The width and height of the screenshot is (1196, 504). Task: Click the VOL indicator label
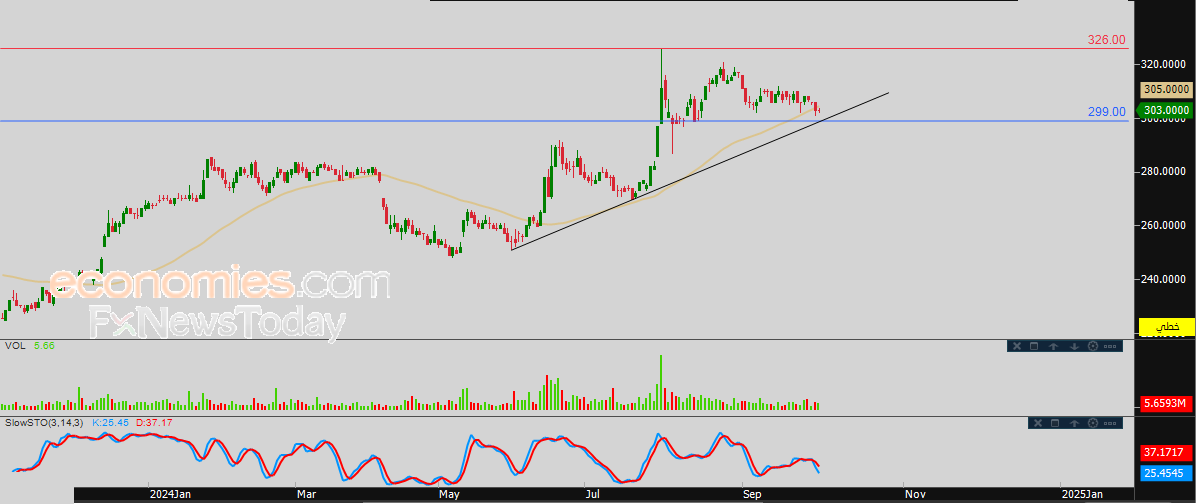[15, 345]
